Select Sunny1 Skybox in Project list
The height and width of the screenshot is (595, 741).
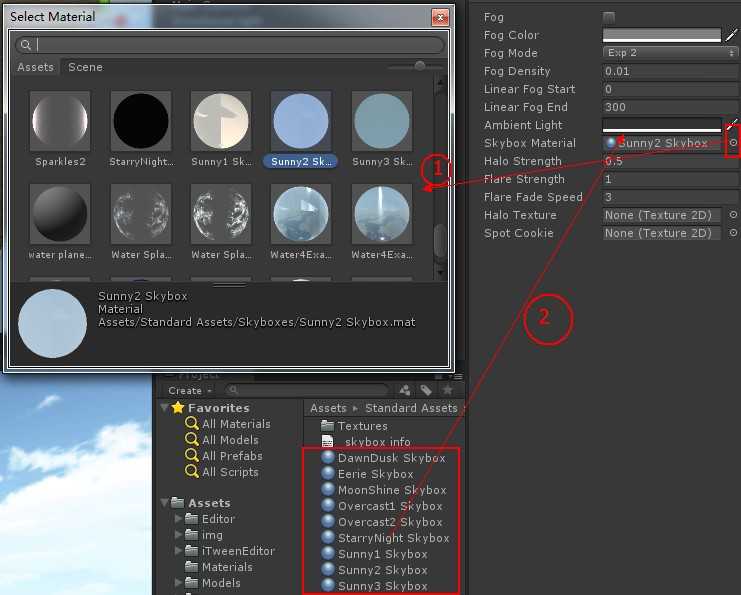click(374, 554)
